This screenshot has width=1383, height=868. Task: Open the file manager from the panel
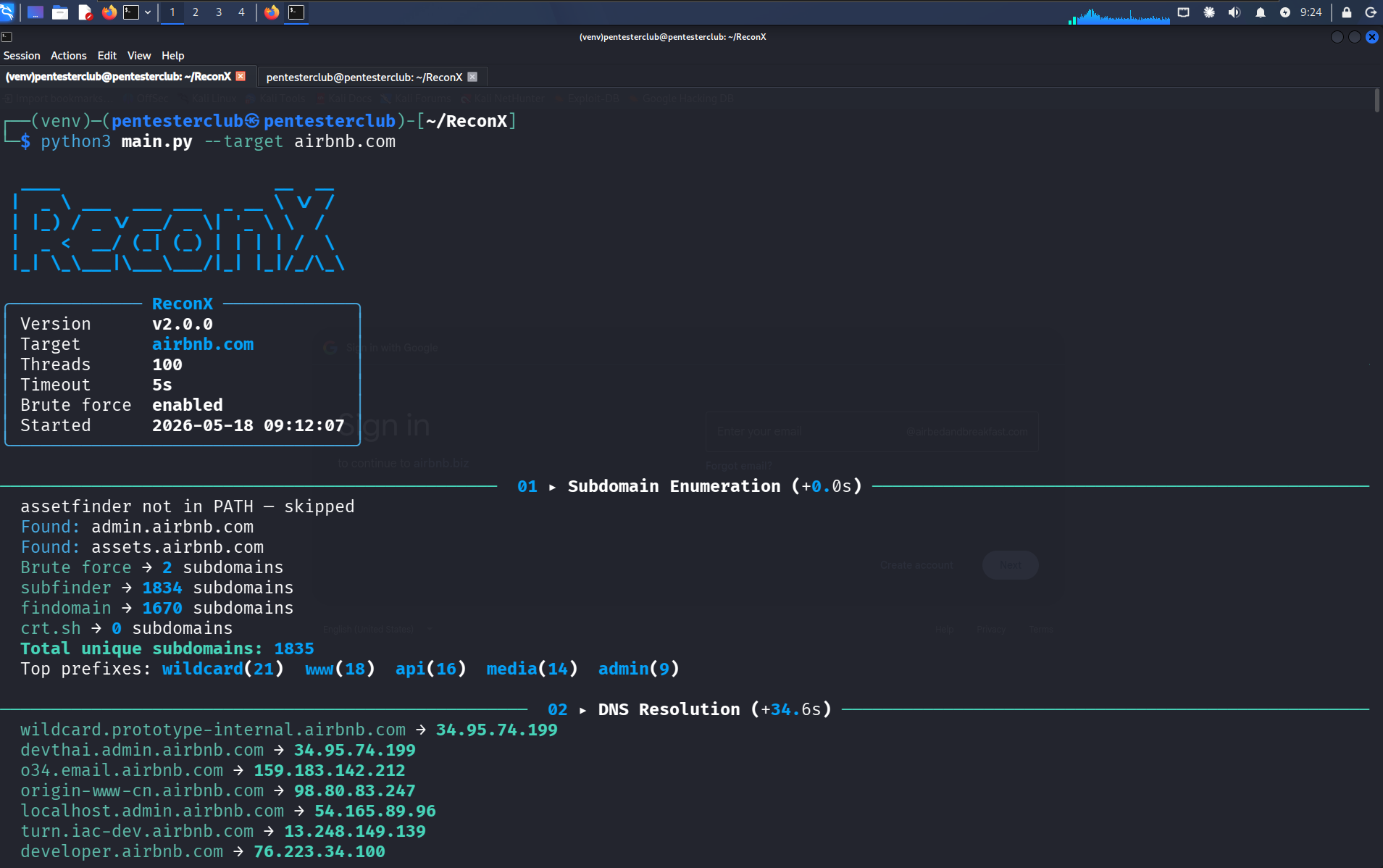[60, 12]
